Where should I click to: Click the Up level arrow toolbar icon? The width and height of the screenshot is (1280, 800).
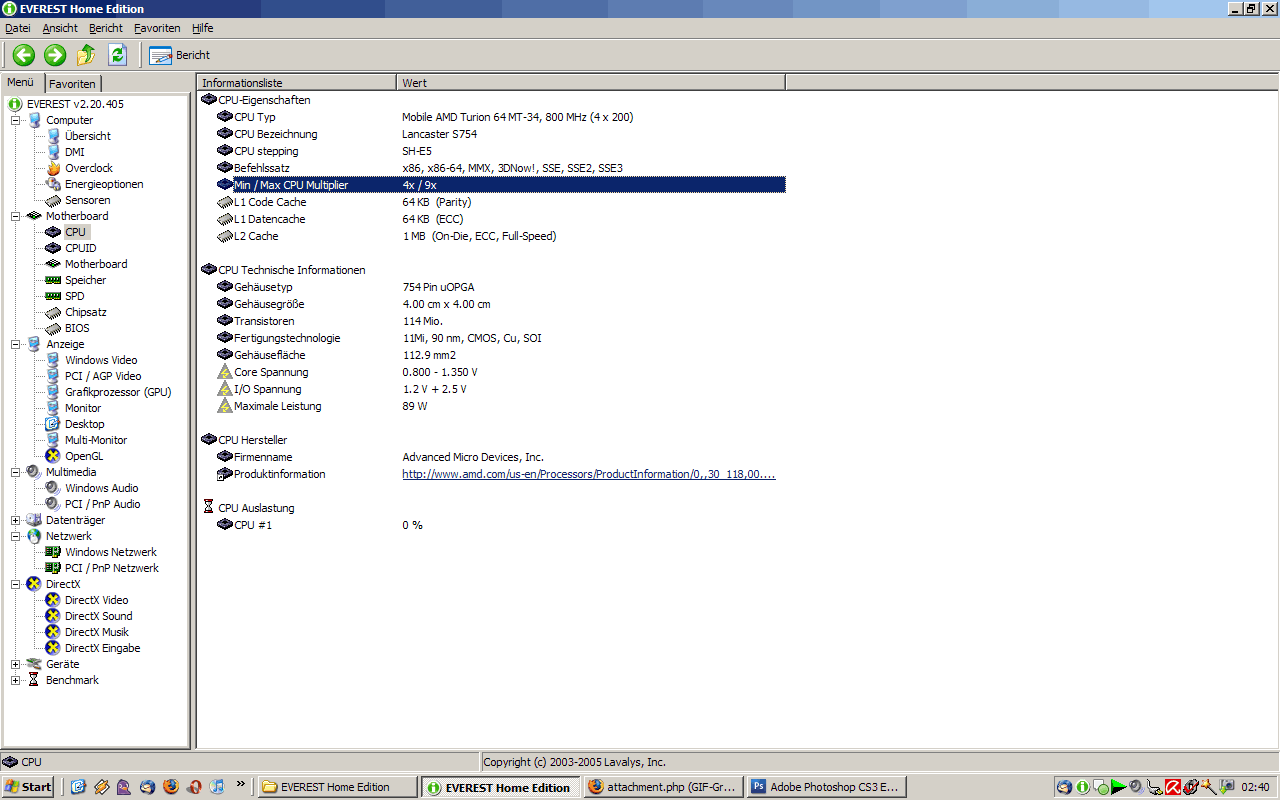coord(87,55)
